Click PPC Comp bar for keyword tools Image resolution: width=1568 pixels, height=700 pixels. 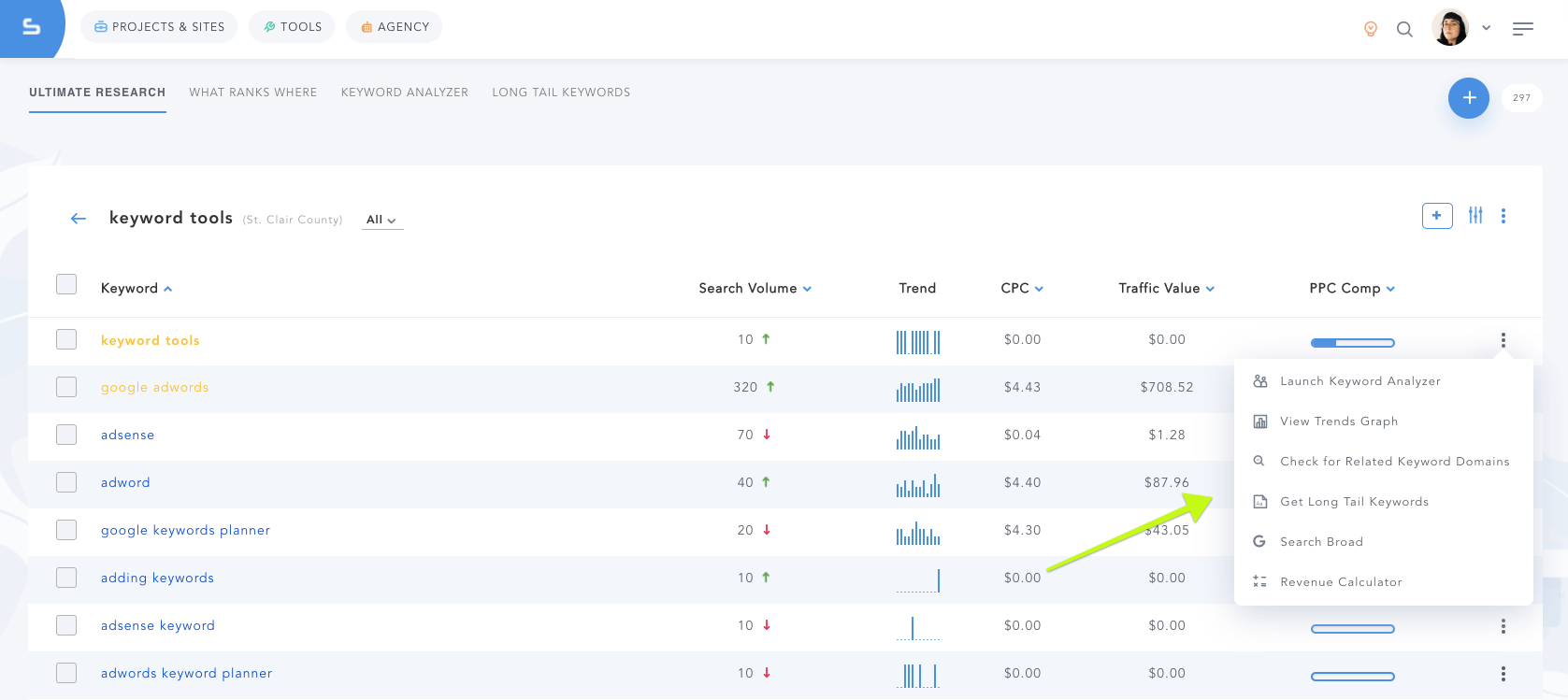pos(1353,343)
